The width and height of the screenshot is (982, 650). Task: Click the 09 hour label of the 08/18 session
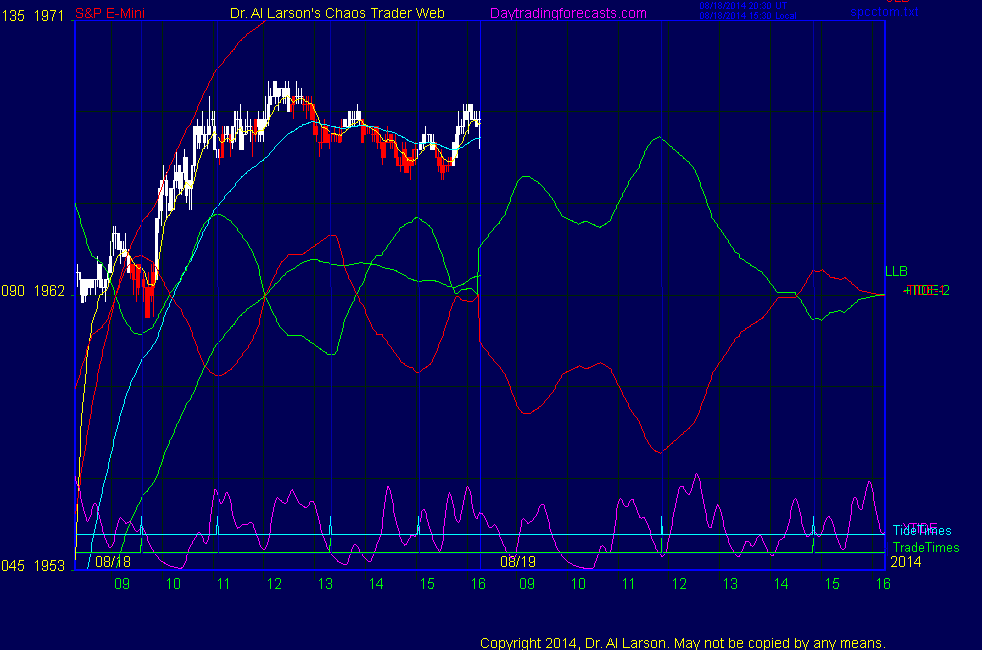[x=121, y=584]
